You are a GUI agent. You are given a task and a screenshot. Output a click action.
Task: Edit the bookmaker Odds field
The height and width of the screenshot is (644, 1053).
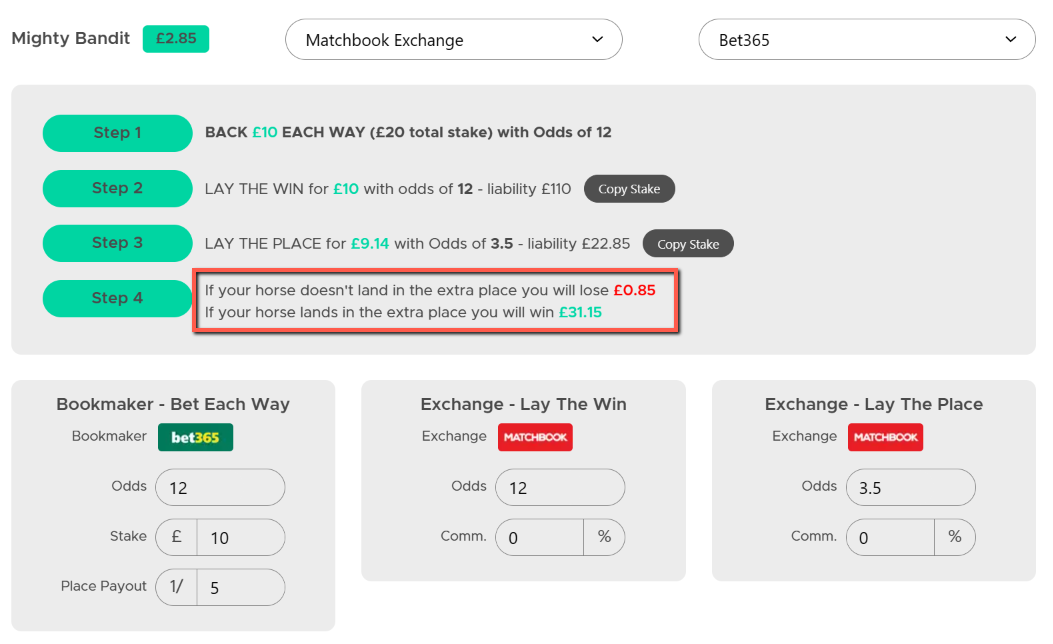(x=220, y=488)
